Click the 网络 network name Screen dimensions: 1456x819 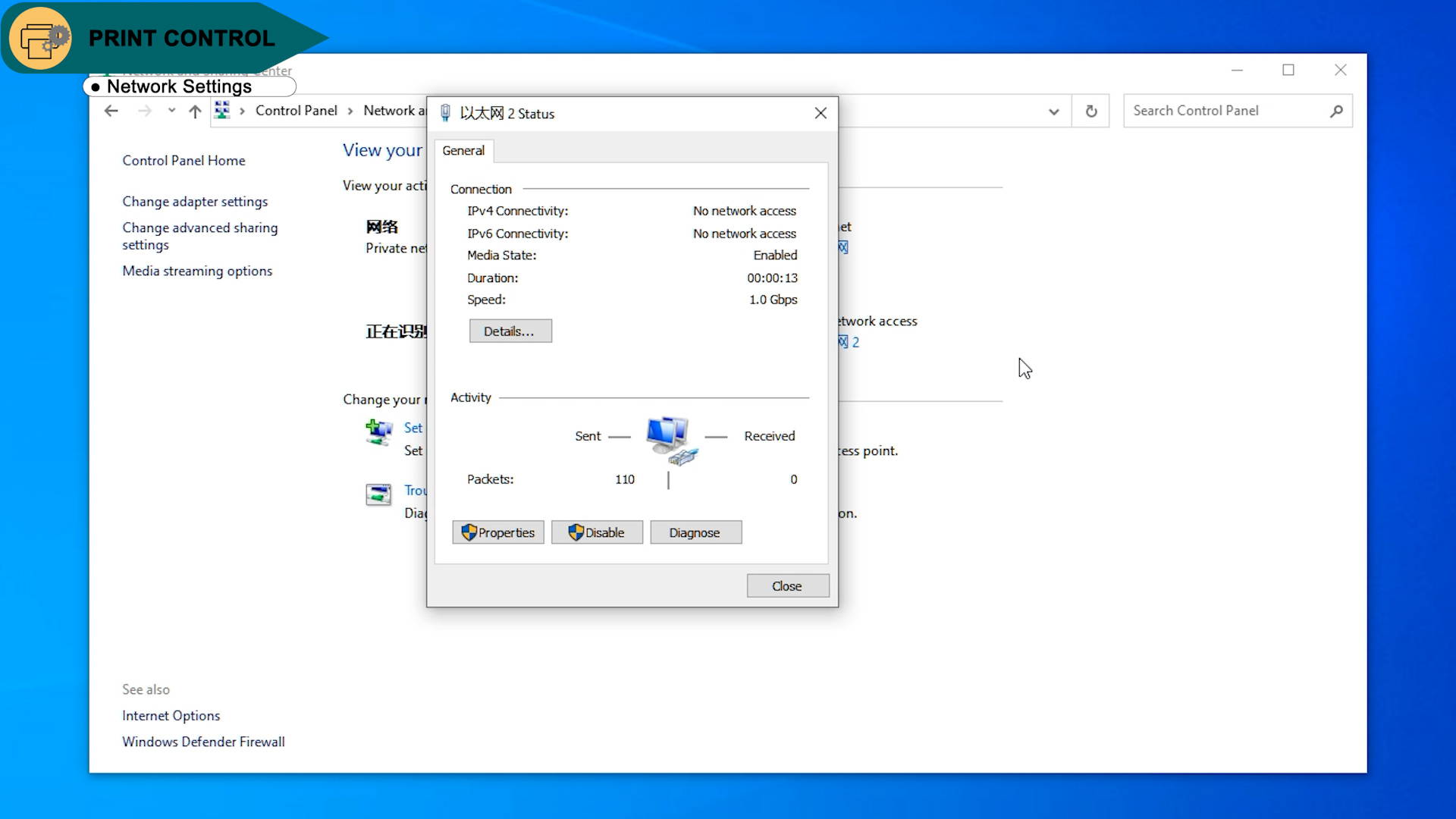tap(381, 227)
